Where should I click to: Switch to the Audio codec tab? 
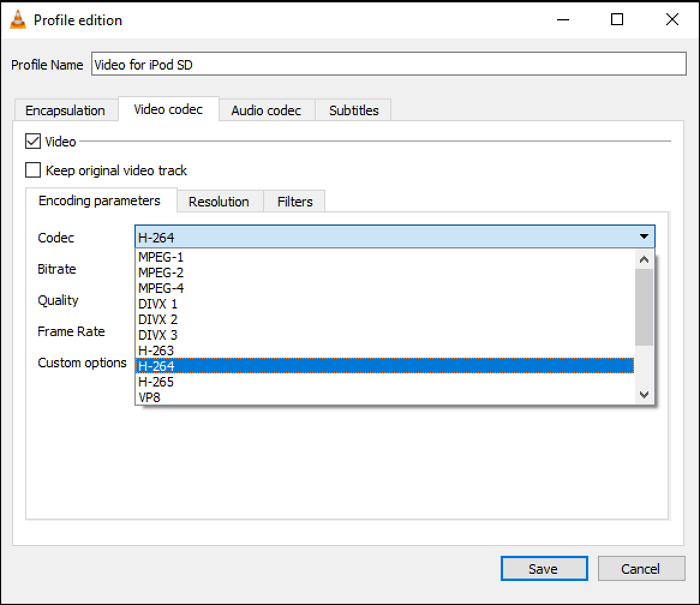pyautogui.click(x=266, y=110)
